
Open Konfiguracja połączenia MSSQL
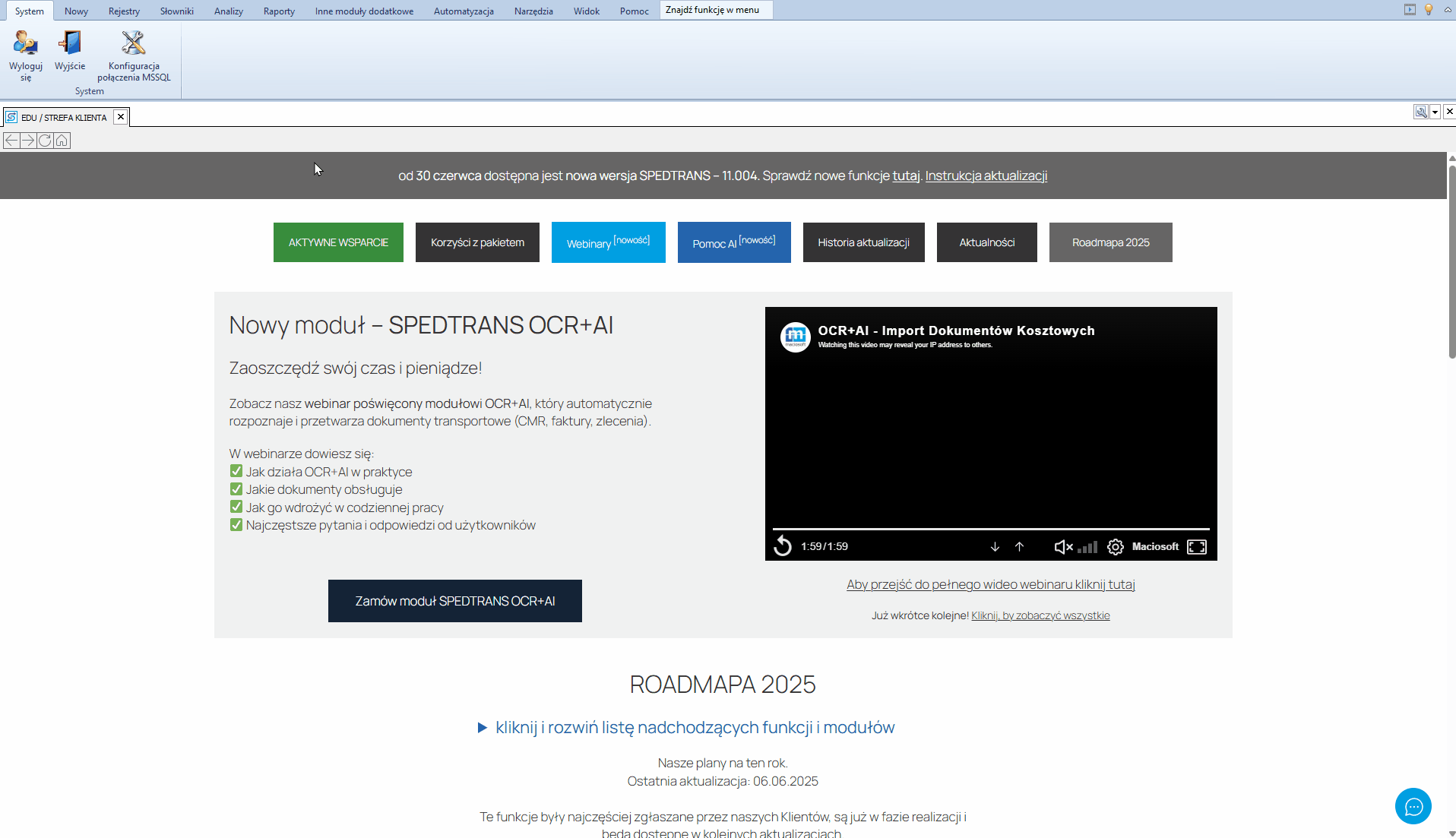[x=134, y=43]
